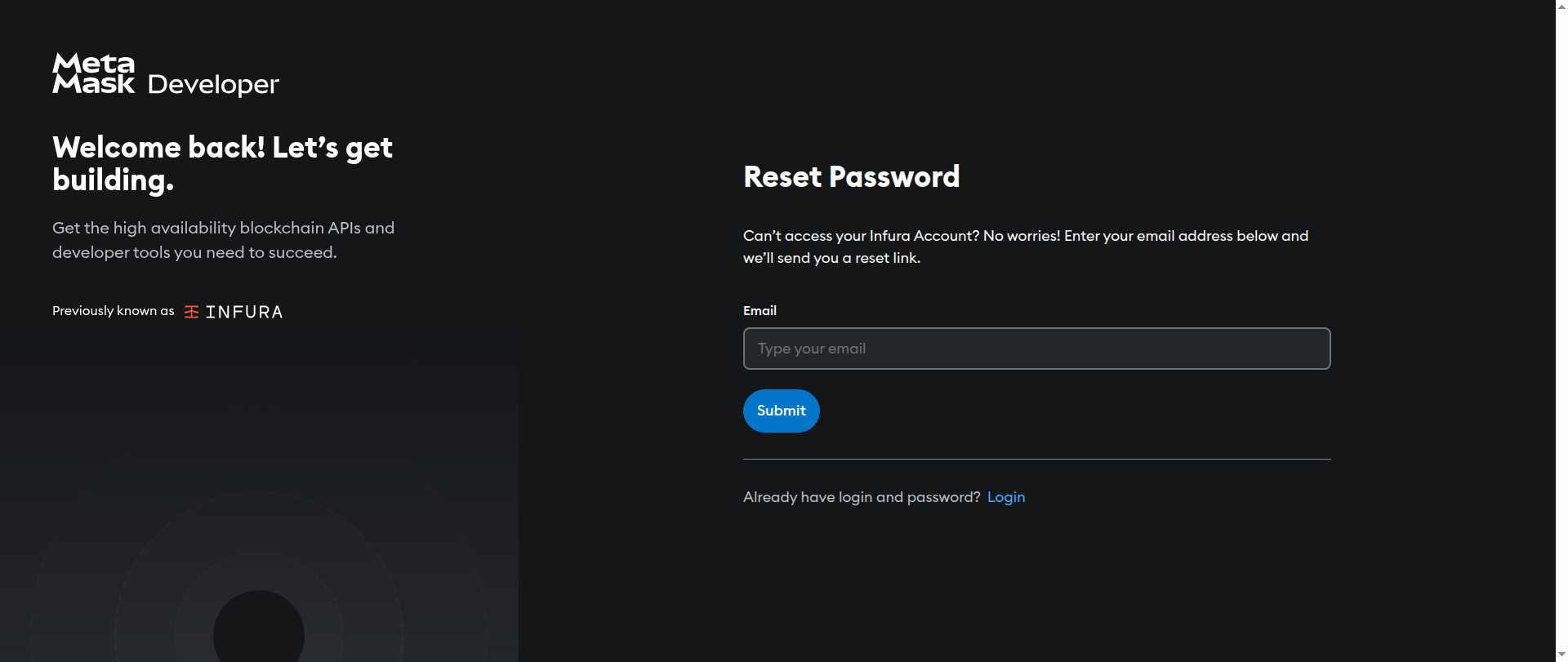Click the scrollbar down arrow
This screenshot has height=662, width=1568.
1561,655
